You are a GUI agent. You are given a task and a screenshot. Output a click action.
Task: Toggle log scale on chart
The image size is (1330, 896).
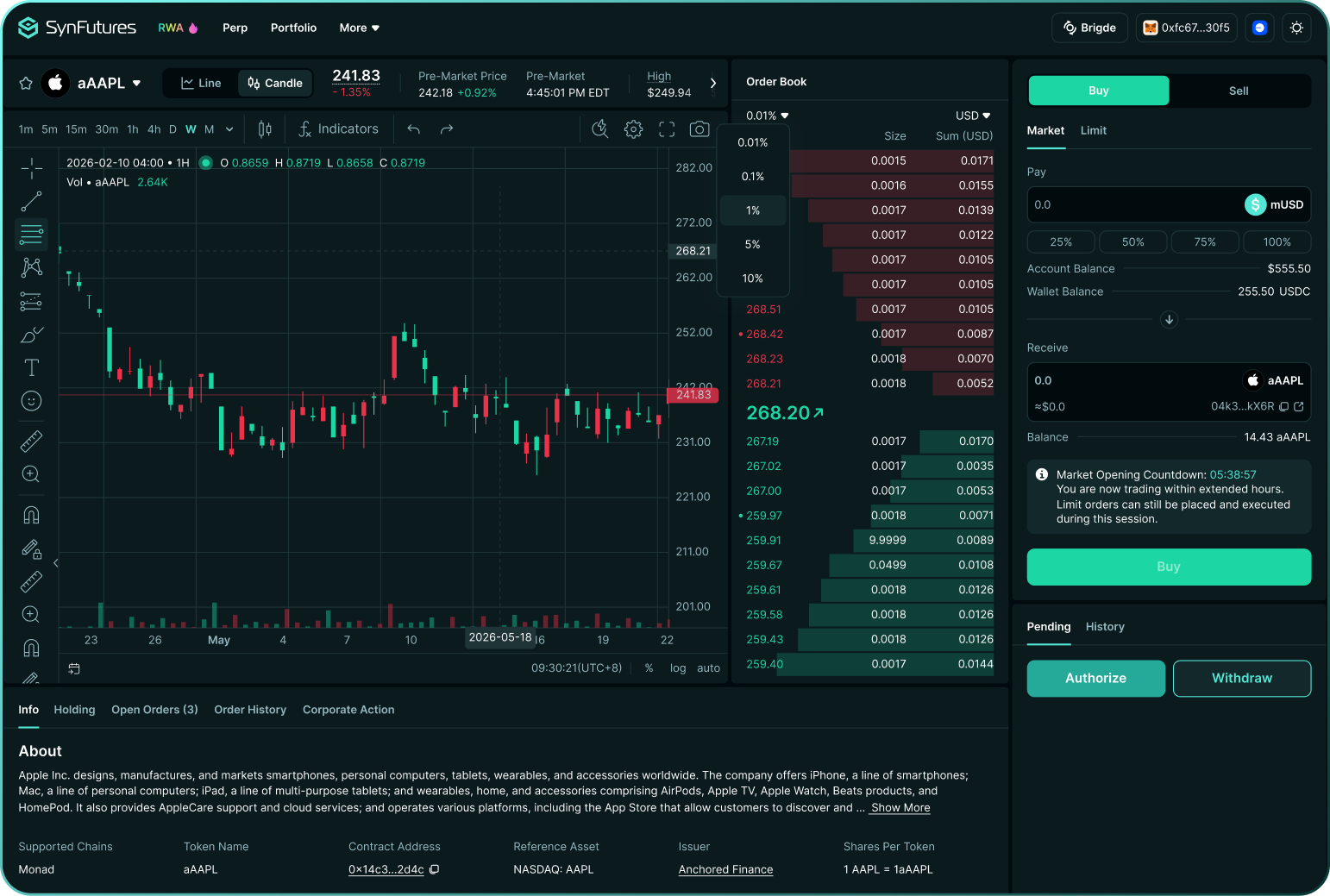pyautogui.click(x=678, y=668)
